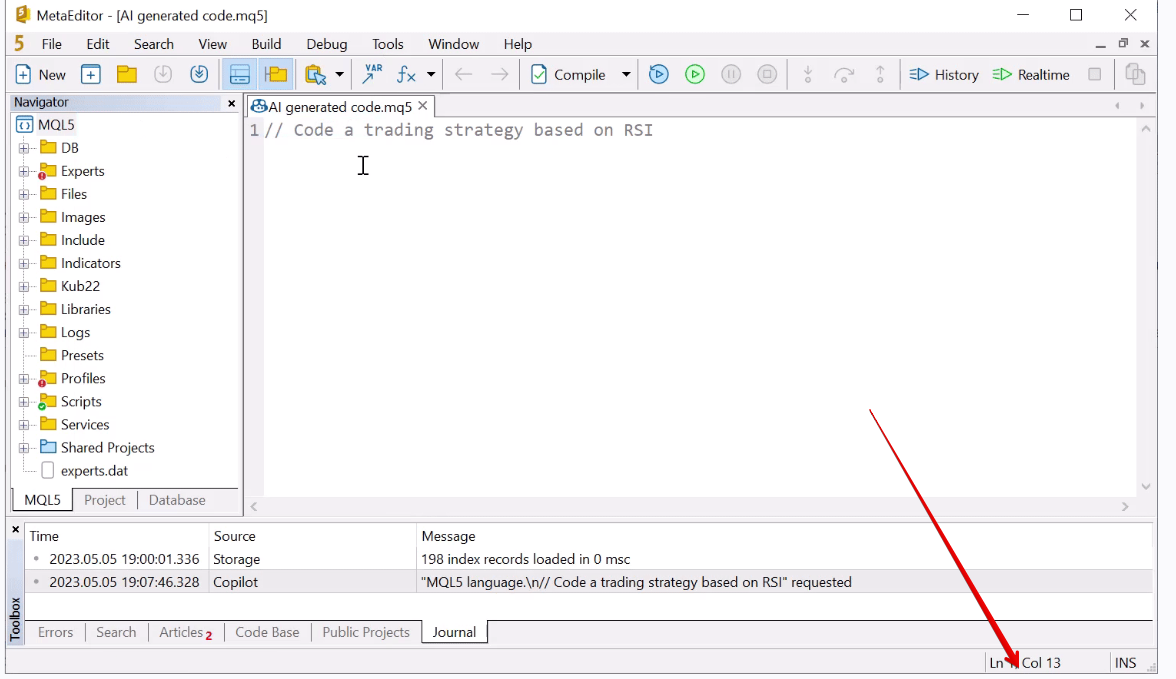The image size is (1176, 679).
Task: Click the navigate back arrow
Action: pyautogui.click(x=464, y=74)
